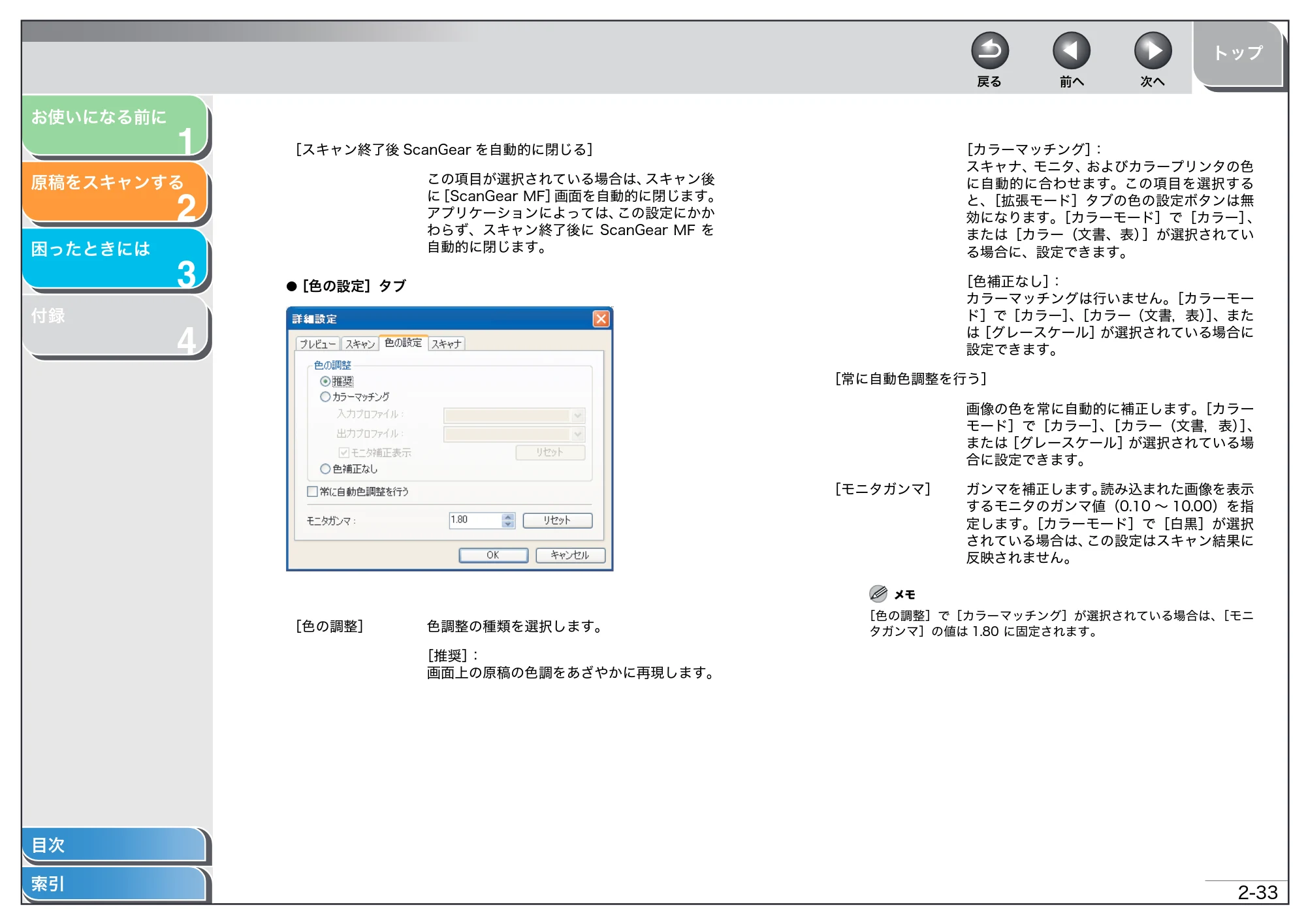Click the メモ pencil note icon
Viewport: 1306px width, 924px height.
878,594
